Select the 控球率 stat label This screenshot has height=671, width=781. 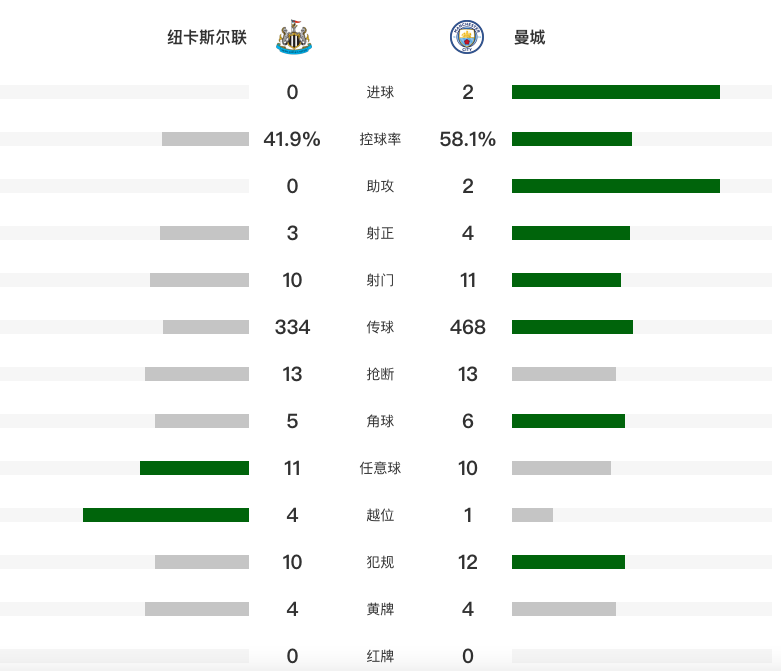(x=380, y=139)
